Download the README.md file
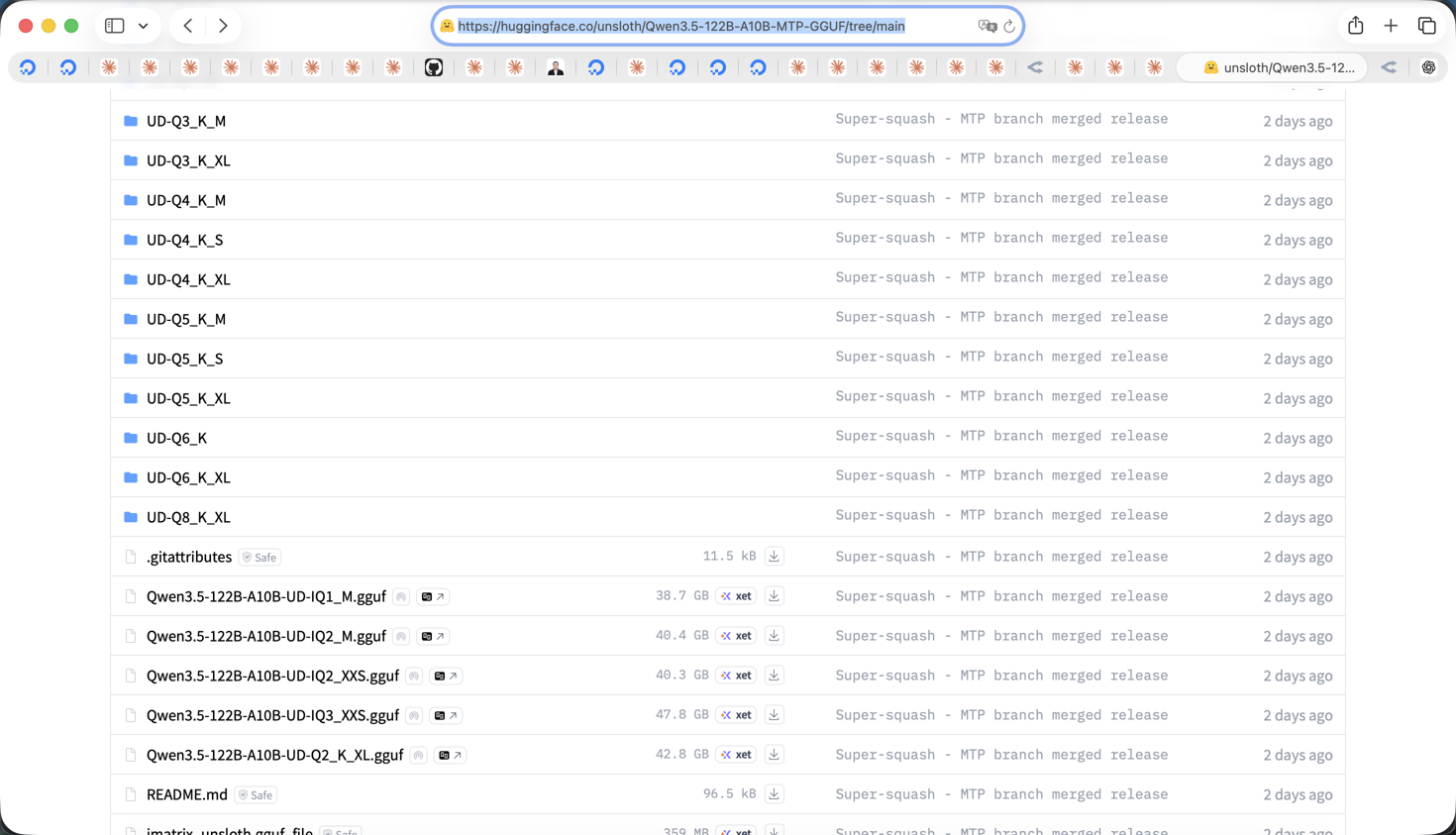Viewport: 1456px width, 835px height. pos(774,794)
